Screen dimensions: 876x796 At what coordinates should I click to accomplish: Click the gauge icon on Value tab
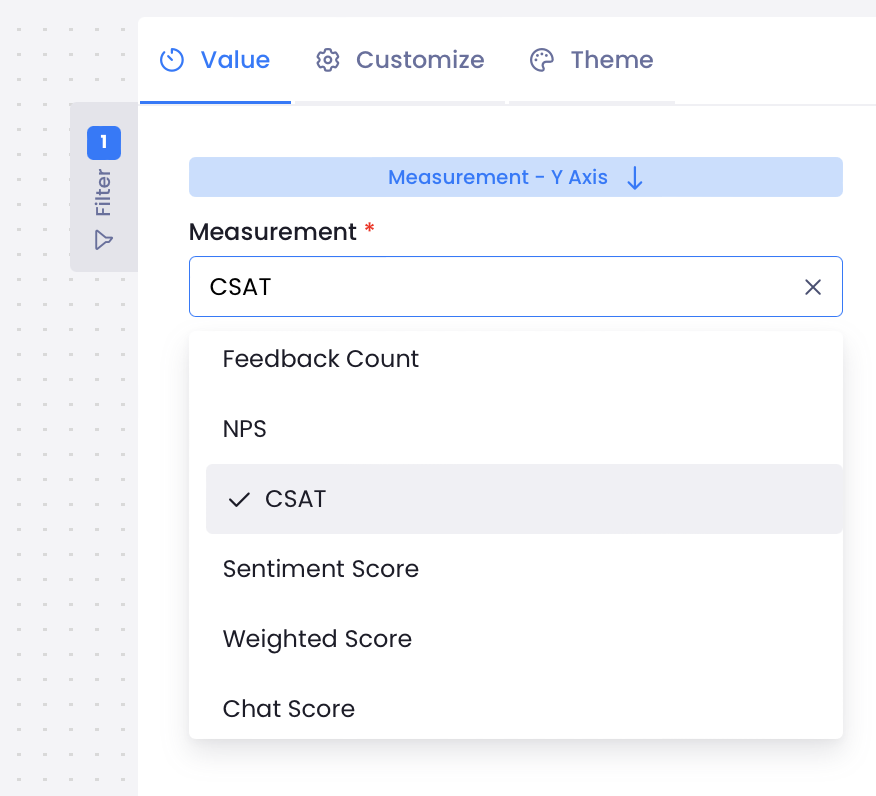[173, 60]
